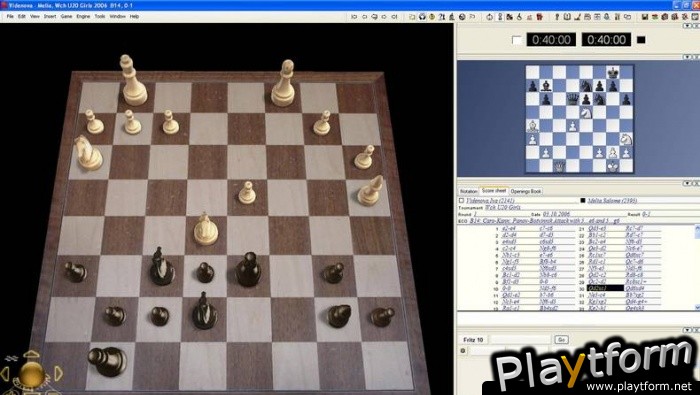Viewport: 700px width, 395px height.
Task: Select highlighted move 30 in score sheet
Action: [605, 288]
